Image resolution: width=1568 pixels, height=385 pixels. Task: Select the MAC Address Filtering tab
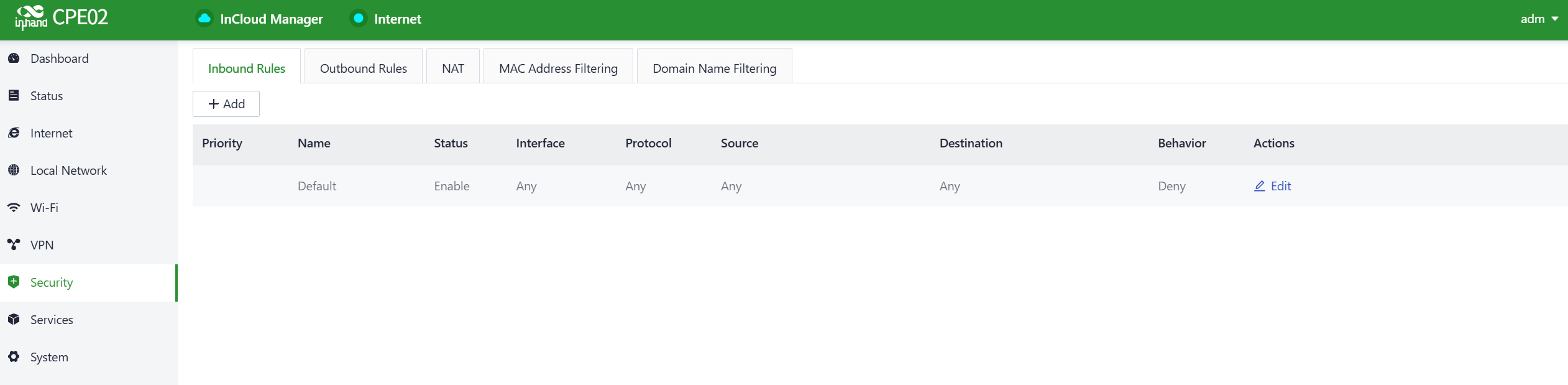[x=557, y=68]
